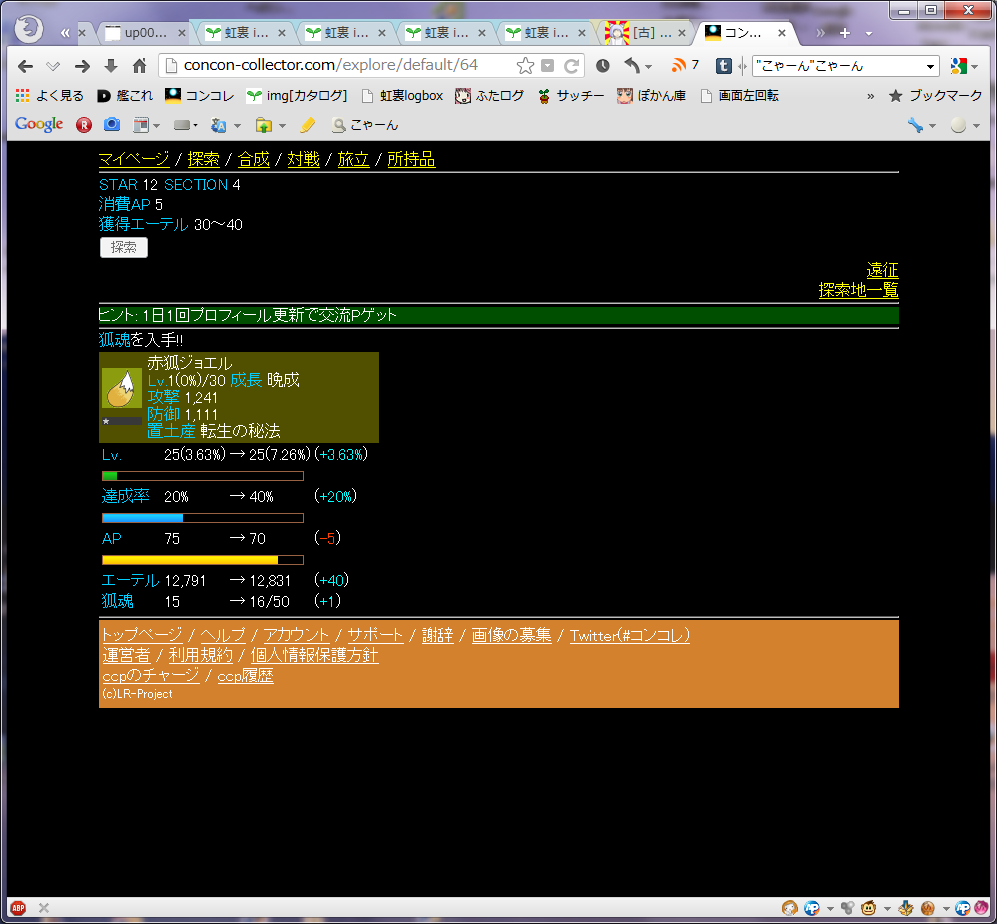
Task: Click the fox egg icon of 赤狐ジョエル
Action: click(121, 389)
